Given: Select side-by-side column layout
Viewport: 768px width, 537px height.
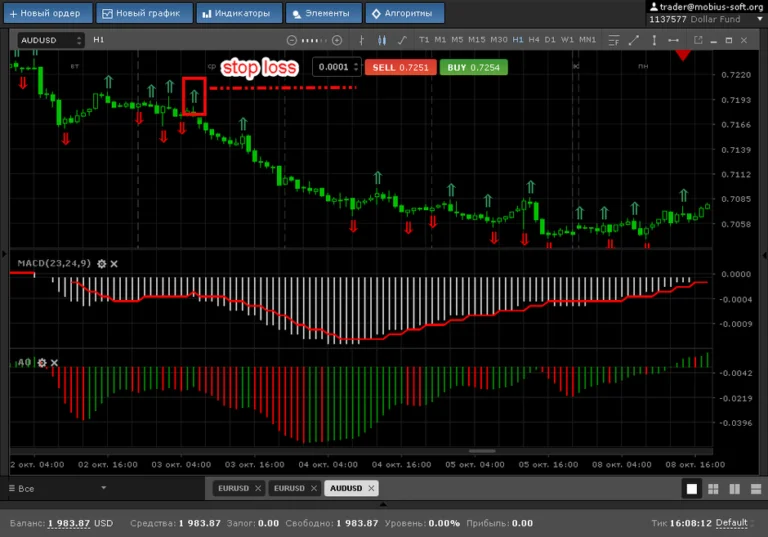Looking at the screenshot, I should click(x=735, y=489).
